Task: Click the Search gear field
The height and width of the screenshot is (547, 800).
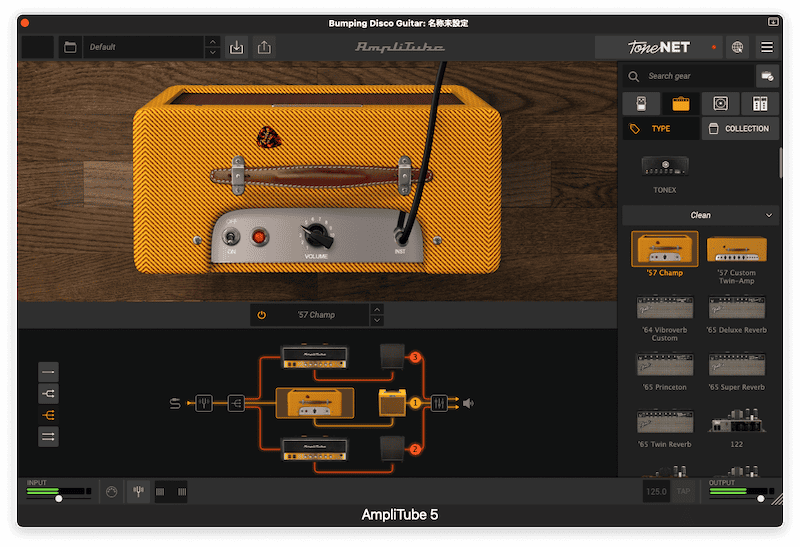Action: (x=688, y=76)
